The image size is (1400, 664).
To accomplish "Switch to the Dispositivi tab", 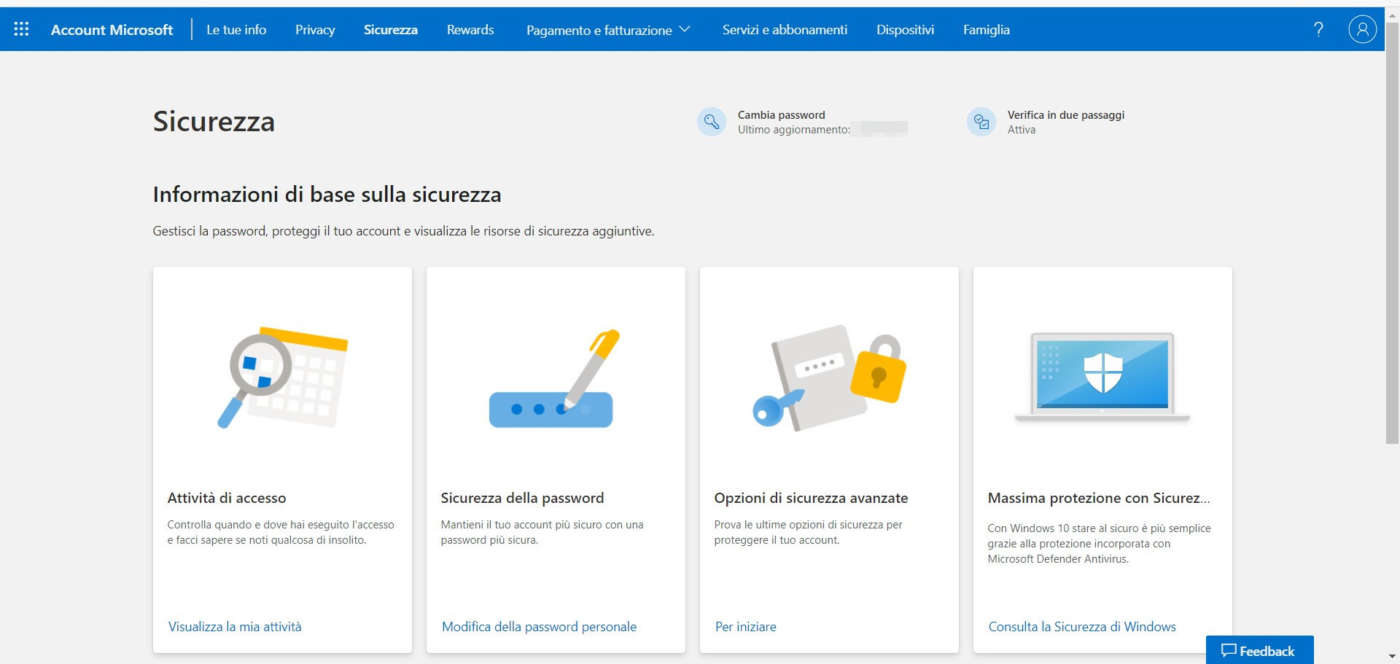I will coord(905,30).
